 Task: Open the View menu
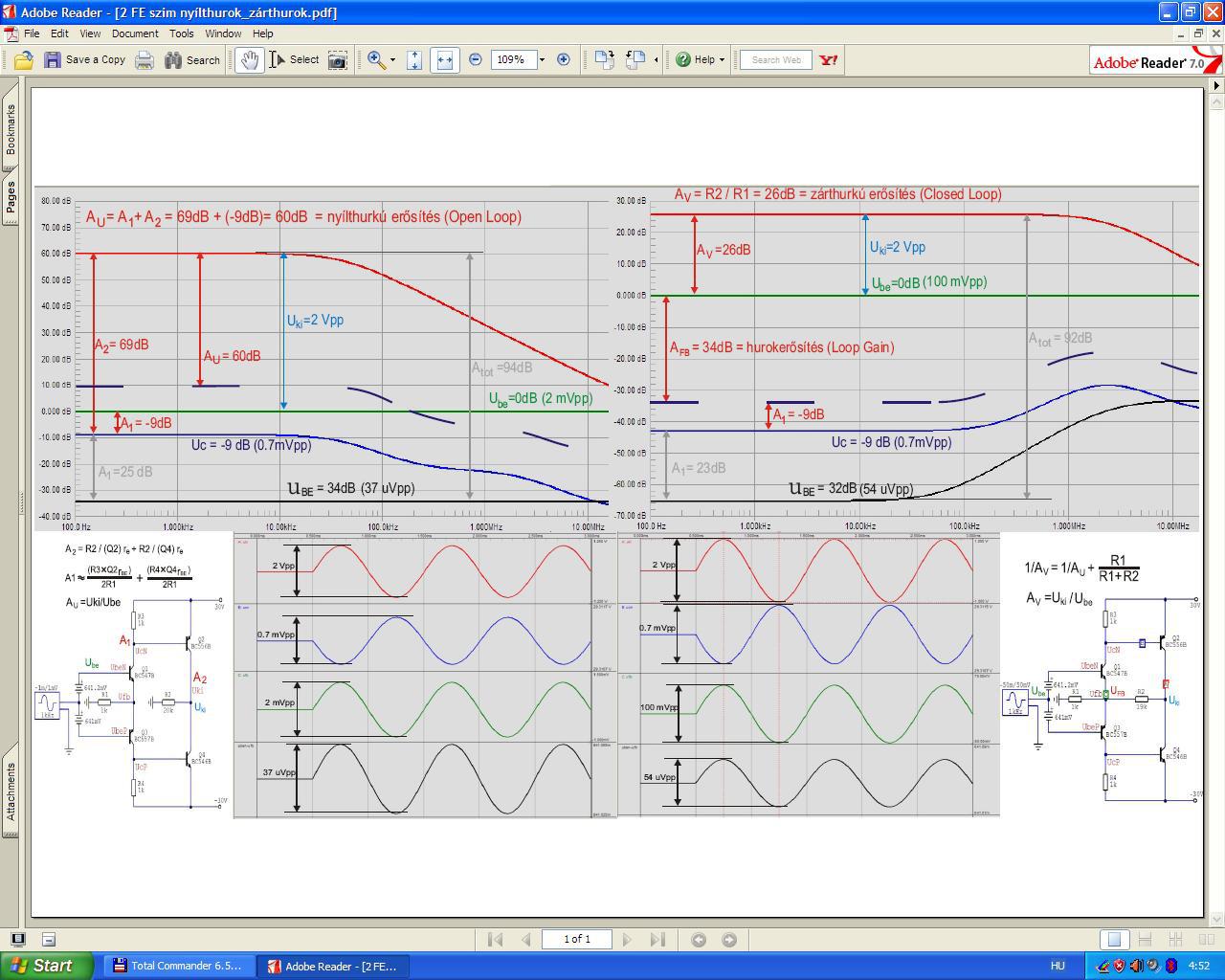click(x=90, y=33)
